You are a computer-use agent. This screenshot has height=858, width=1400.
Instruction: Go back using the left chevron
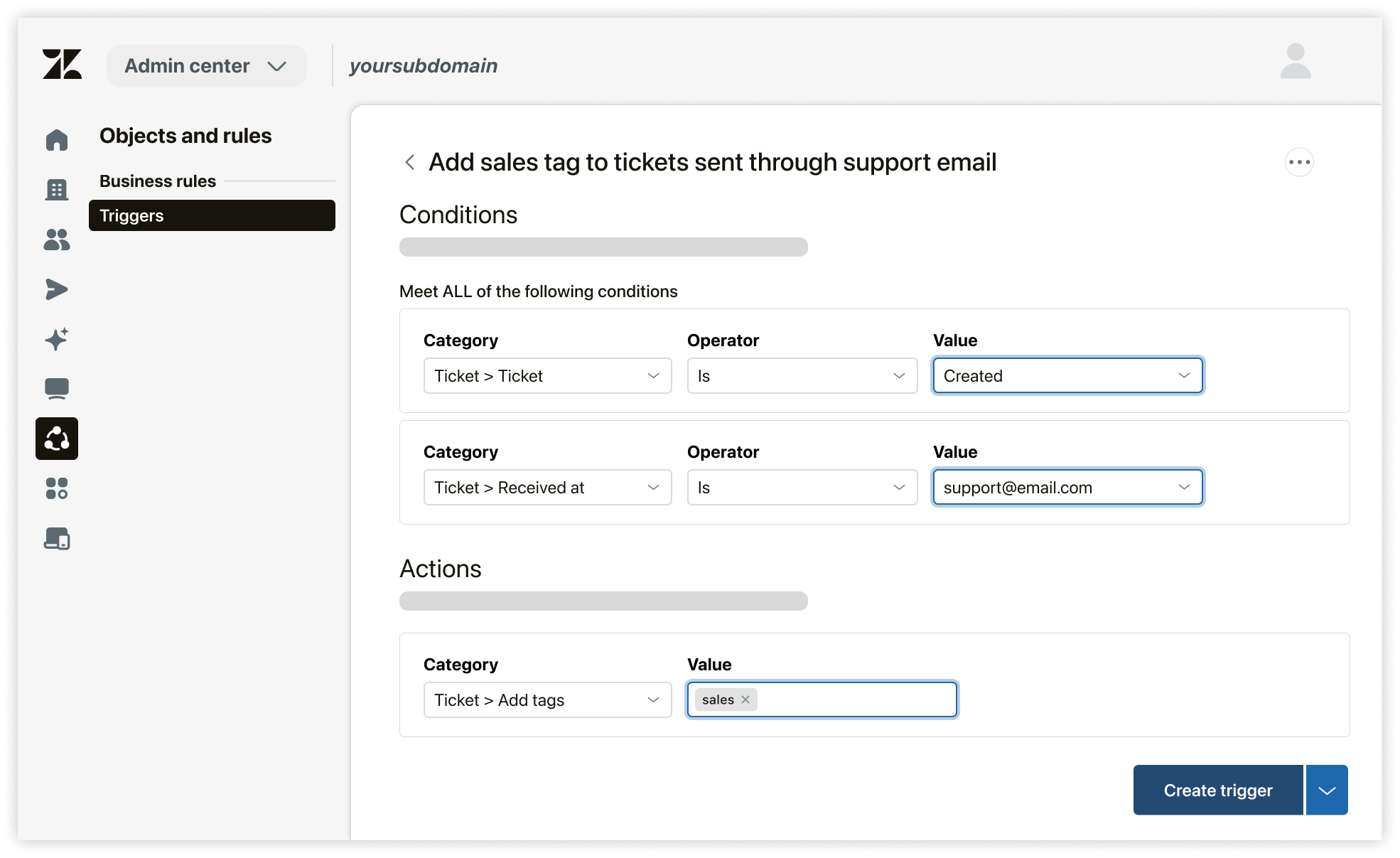point(410,162)
